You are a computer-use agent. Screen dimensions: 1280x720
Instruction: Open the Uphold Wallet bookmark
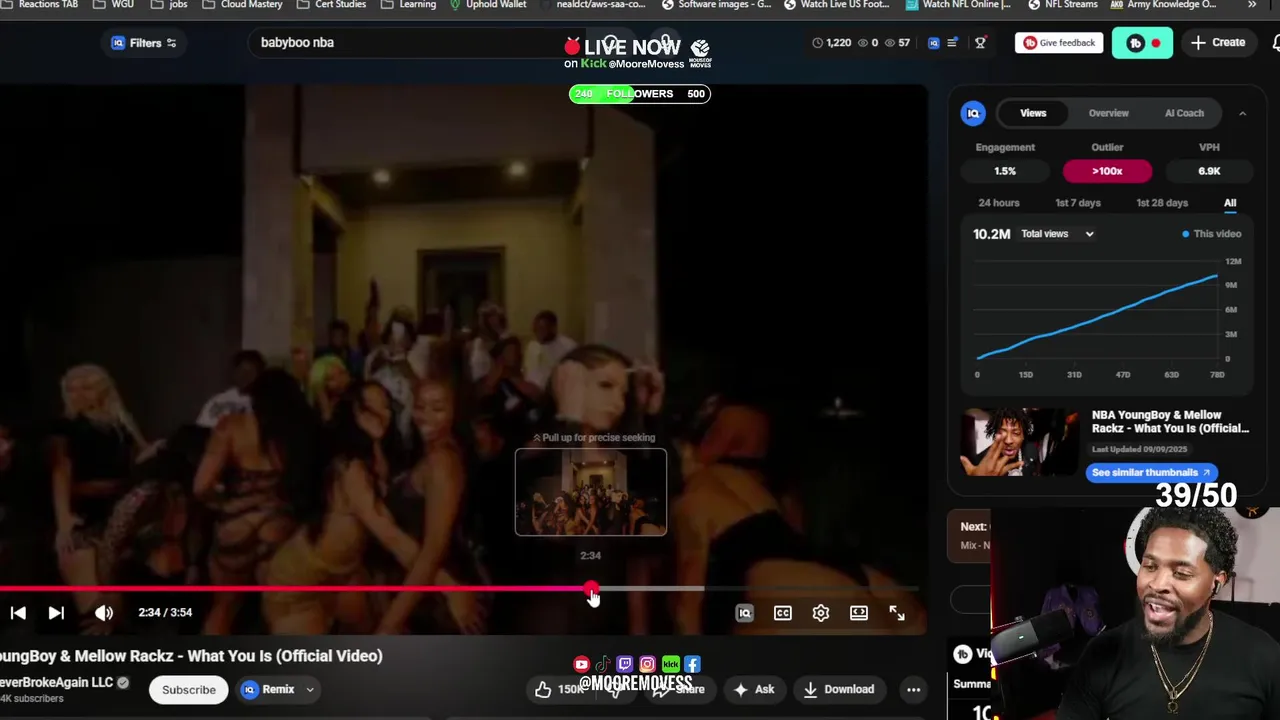point(487,5)
